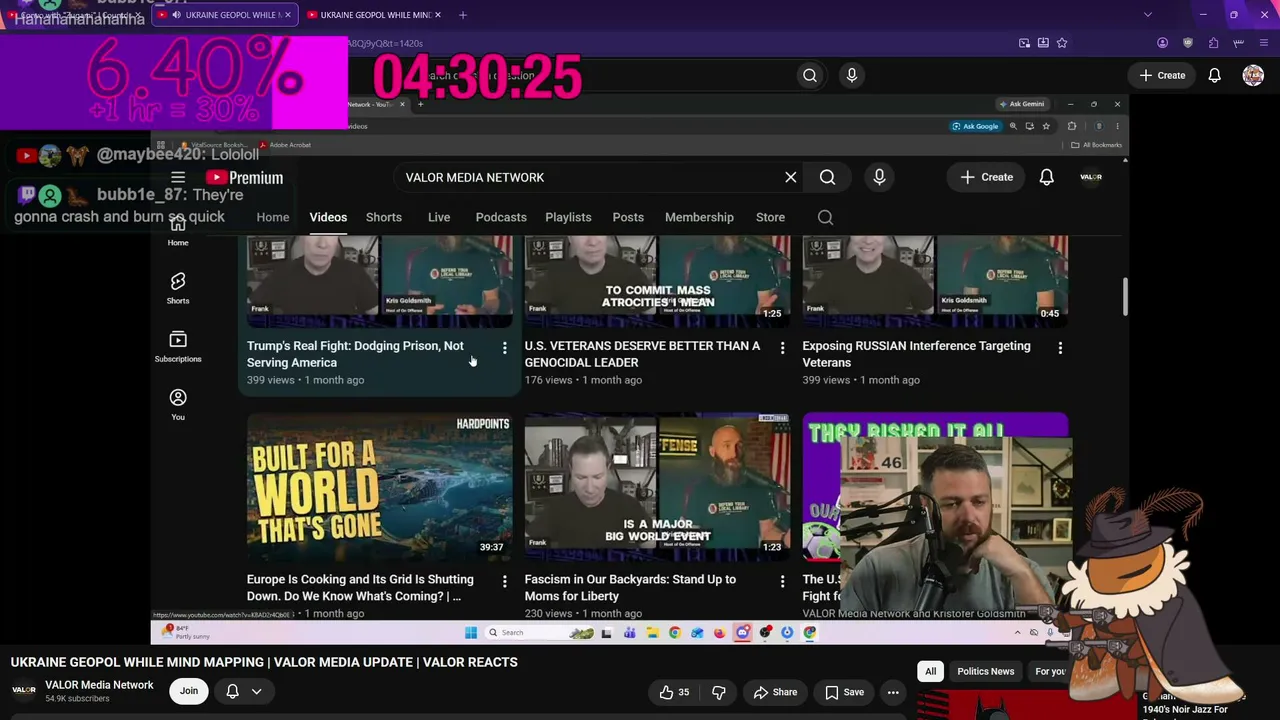1280x720 pixels.
Task: Click the Share button below the video
Action: (x=775, y=692)
